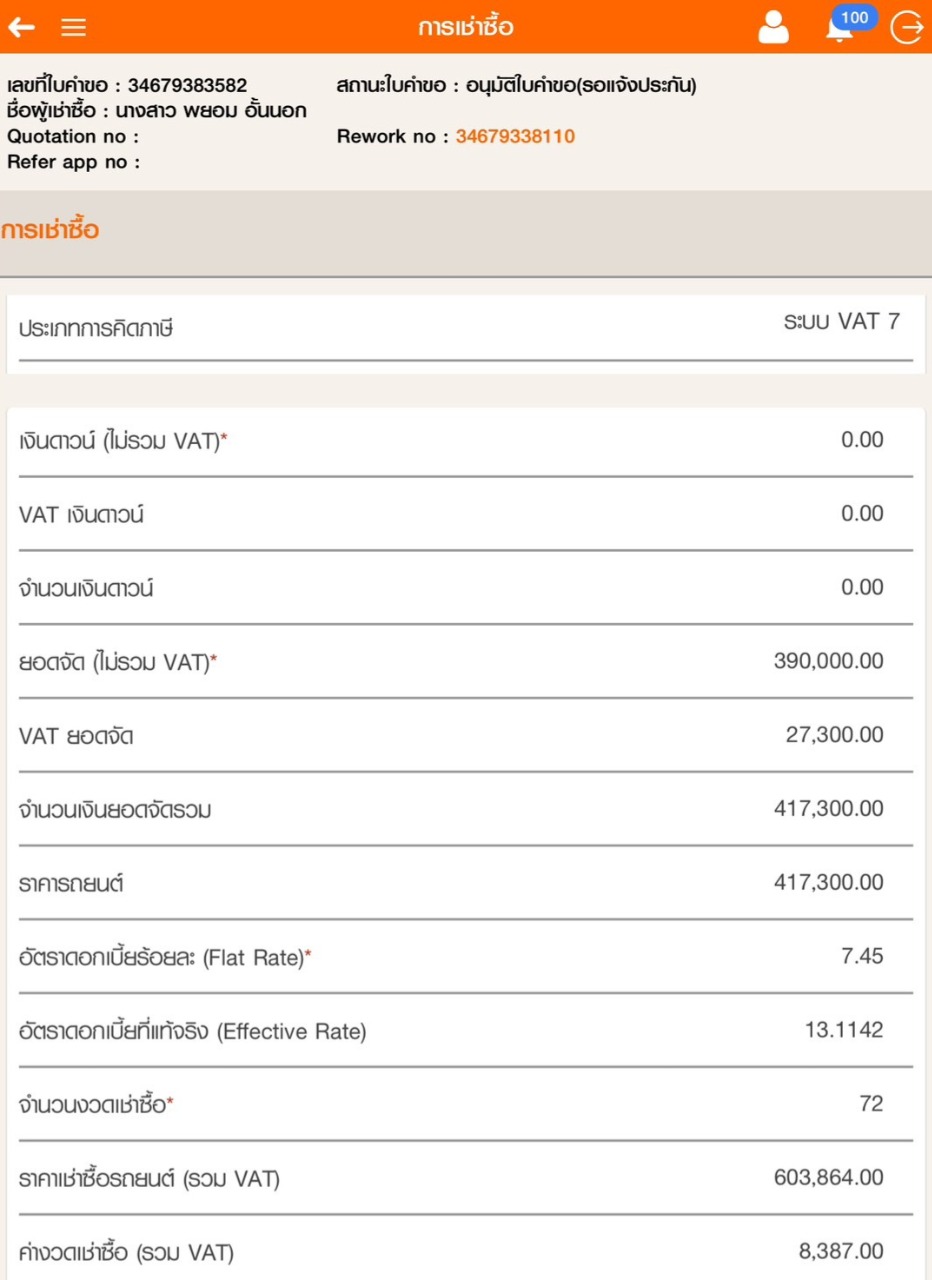The width and height of the screenshot is (932, 1280).
Task: Click the จำนวนเงินดาวน์ value
Action: point(862,588)
